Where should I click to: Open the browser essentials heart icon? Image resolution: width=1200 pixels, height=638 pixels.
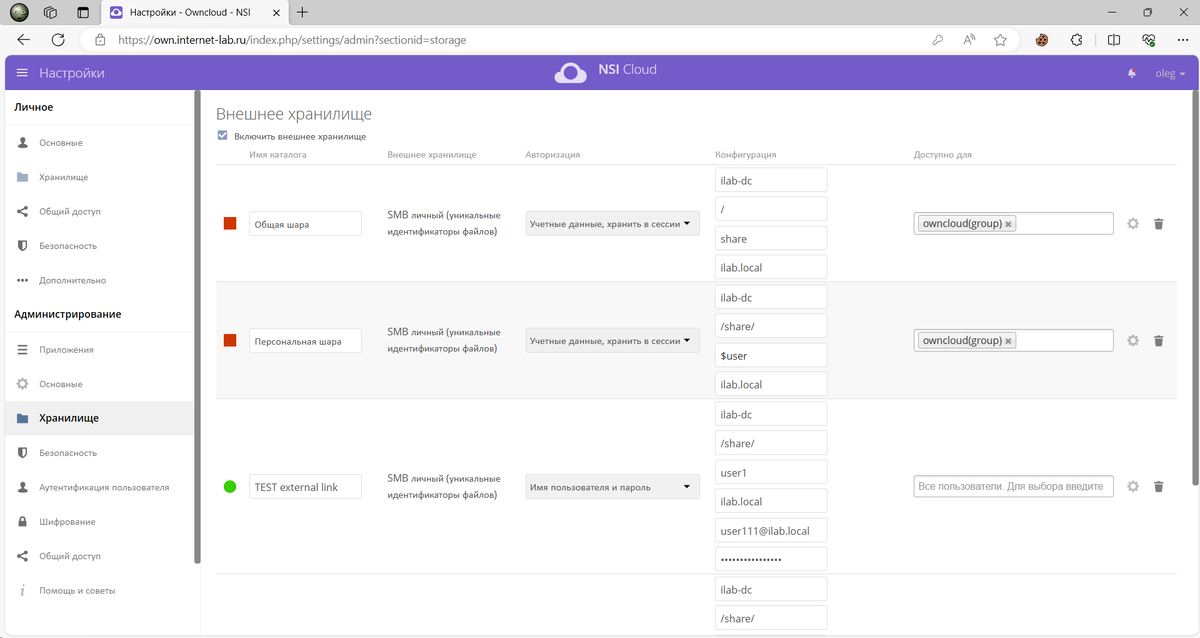tap(1149, 40)
